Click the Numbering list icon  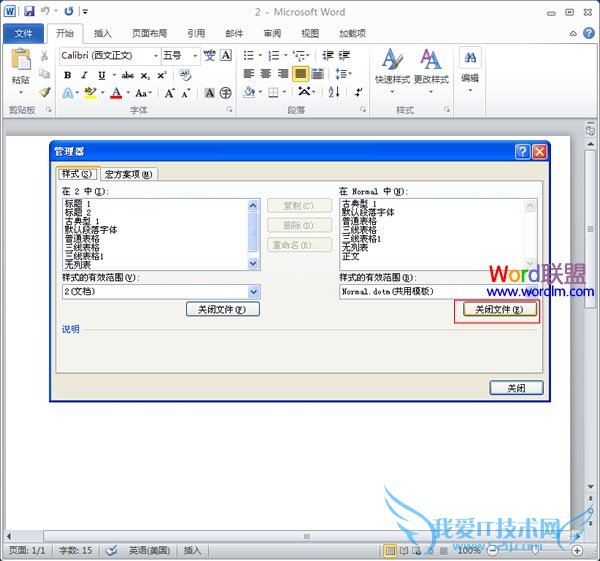(x=274, y=55)
